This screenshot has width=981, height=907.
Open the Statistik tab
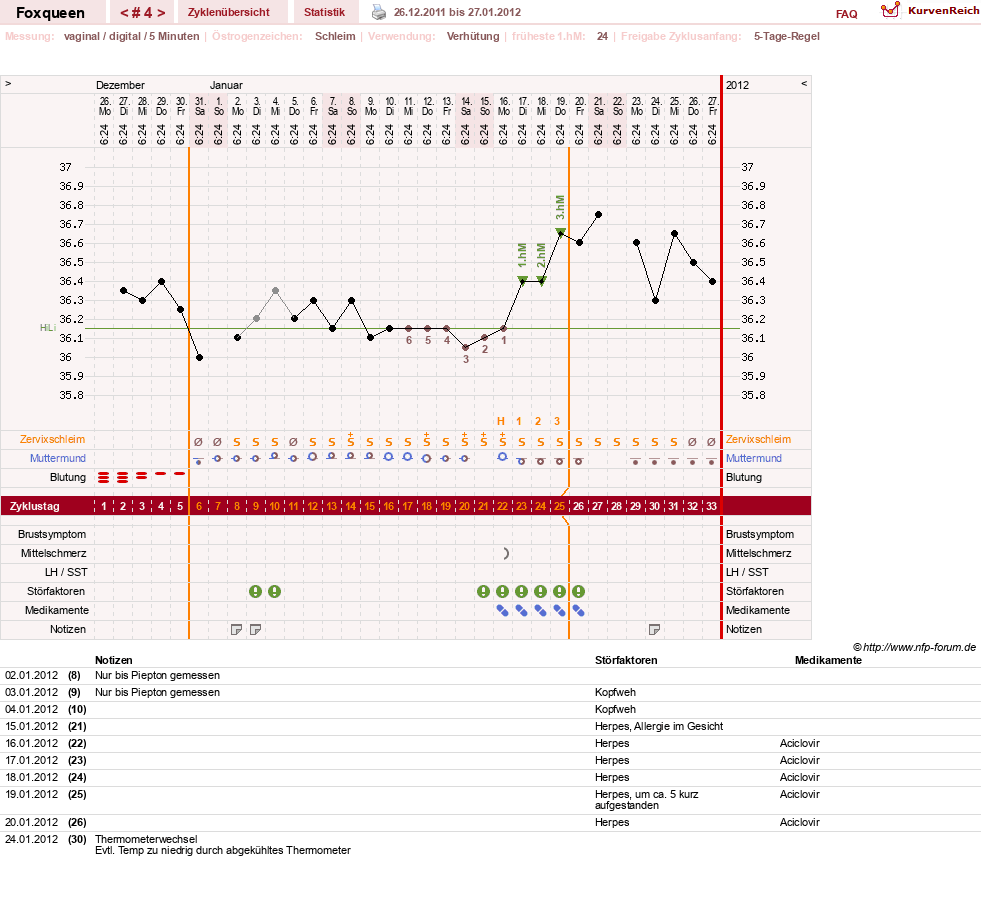[x=324, y=13]
